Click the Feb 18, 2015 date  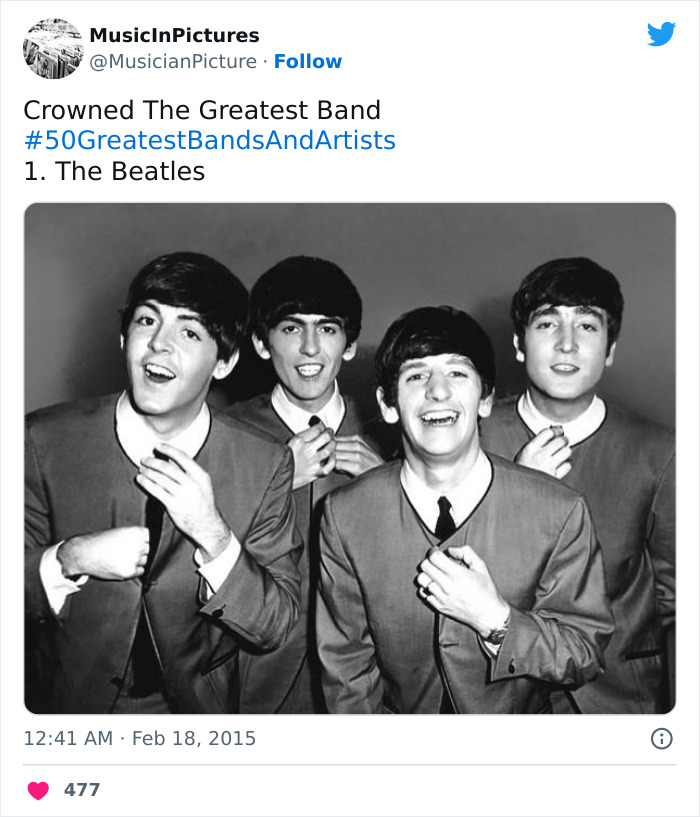click(193, 739)
